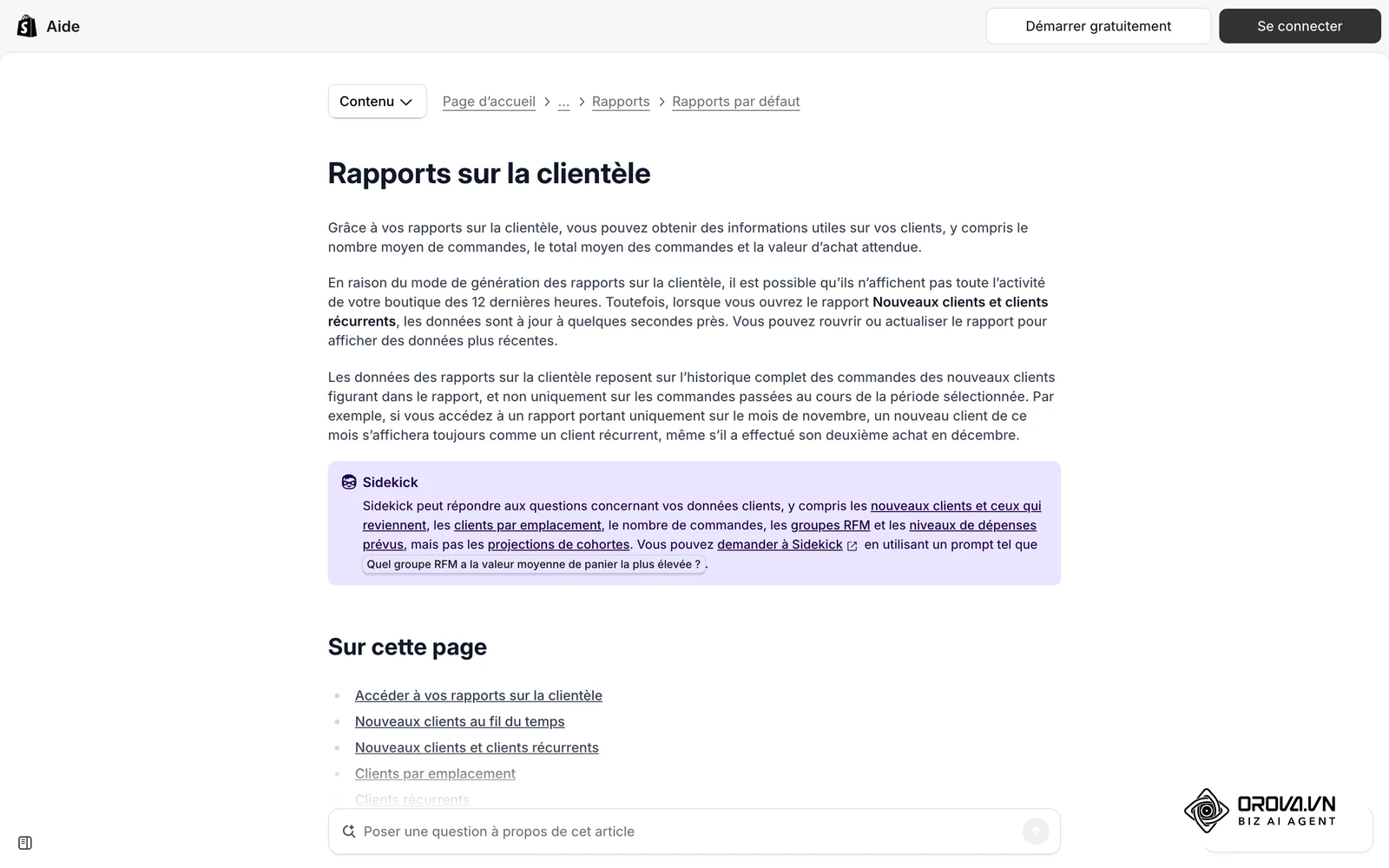Viewport: 1389px width, 868px height.
Task: Click the Aide label next to the logo
Action: pos(63,26)
